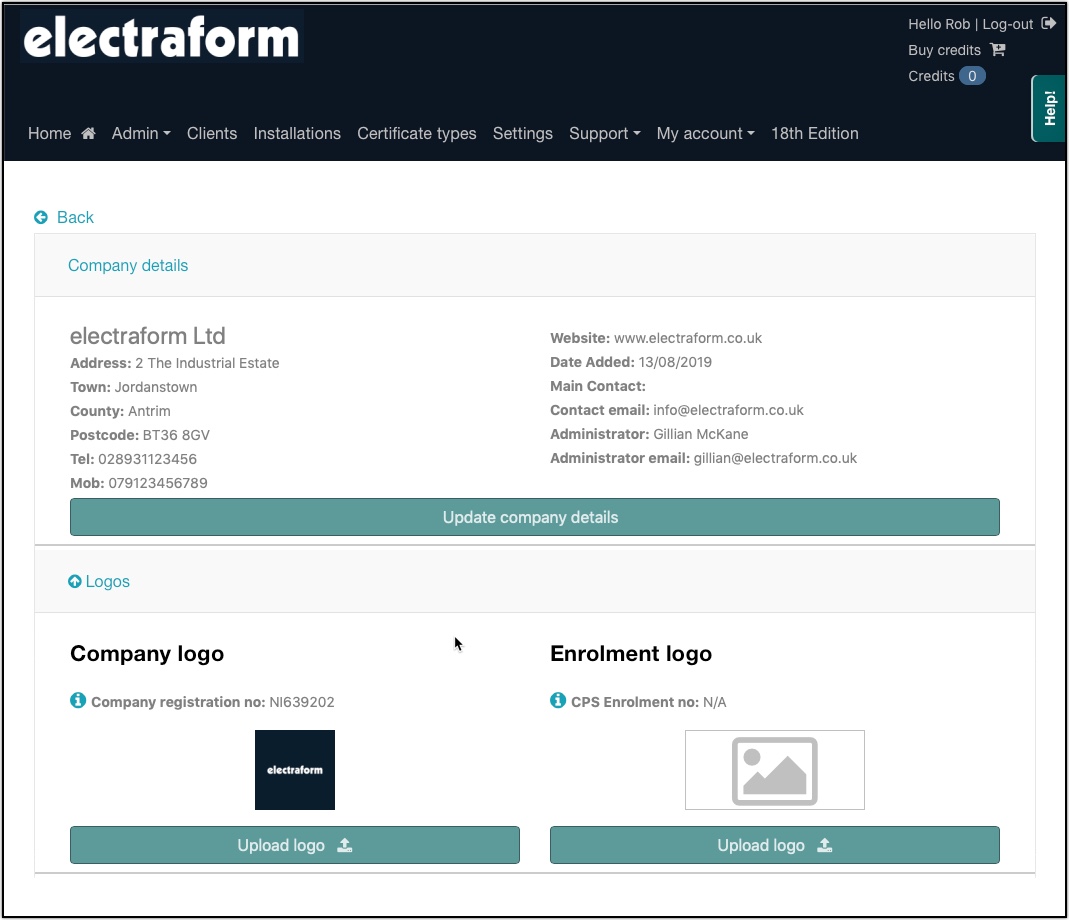This screenshot has height=920, width=1069.
Task: Click address 2 The Industrial Estate
Action: pos(207,363)
